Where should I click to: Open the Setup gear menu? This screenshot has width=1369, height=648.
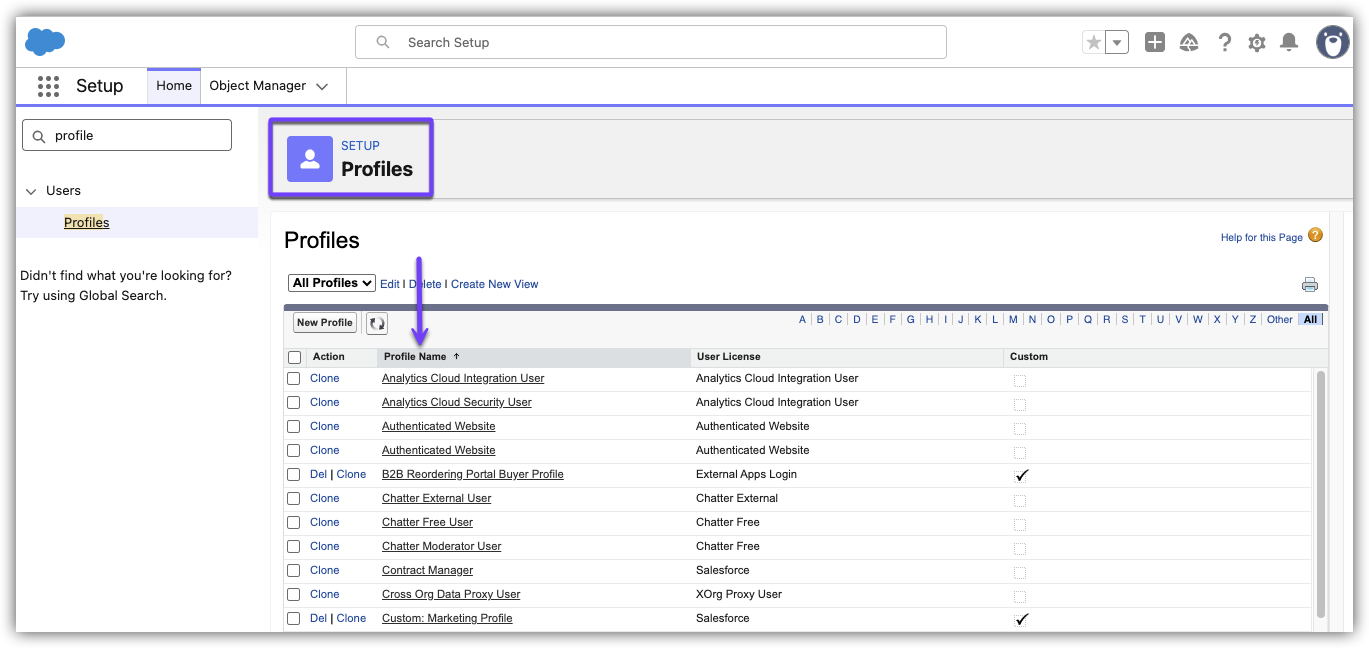click(x=1257, y=43)
